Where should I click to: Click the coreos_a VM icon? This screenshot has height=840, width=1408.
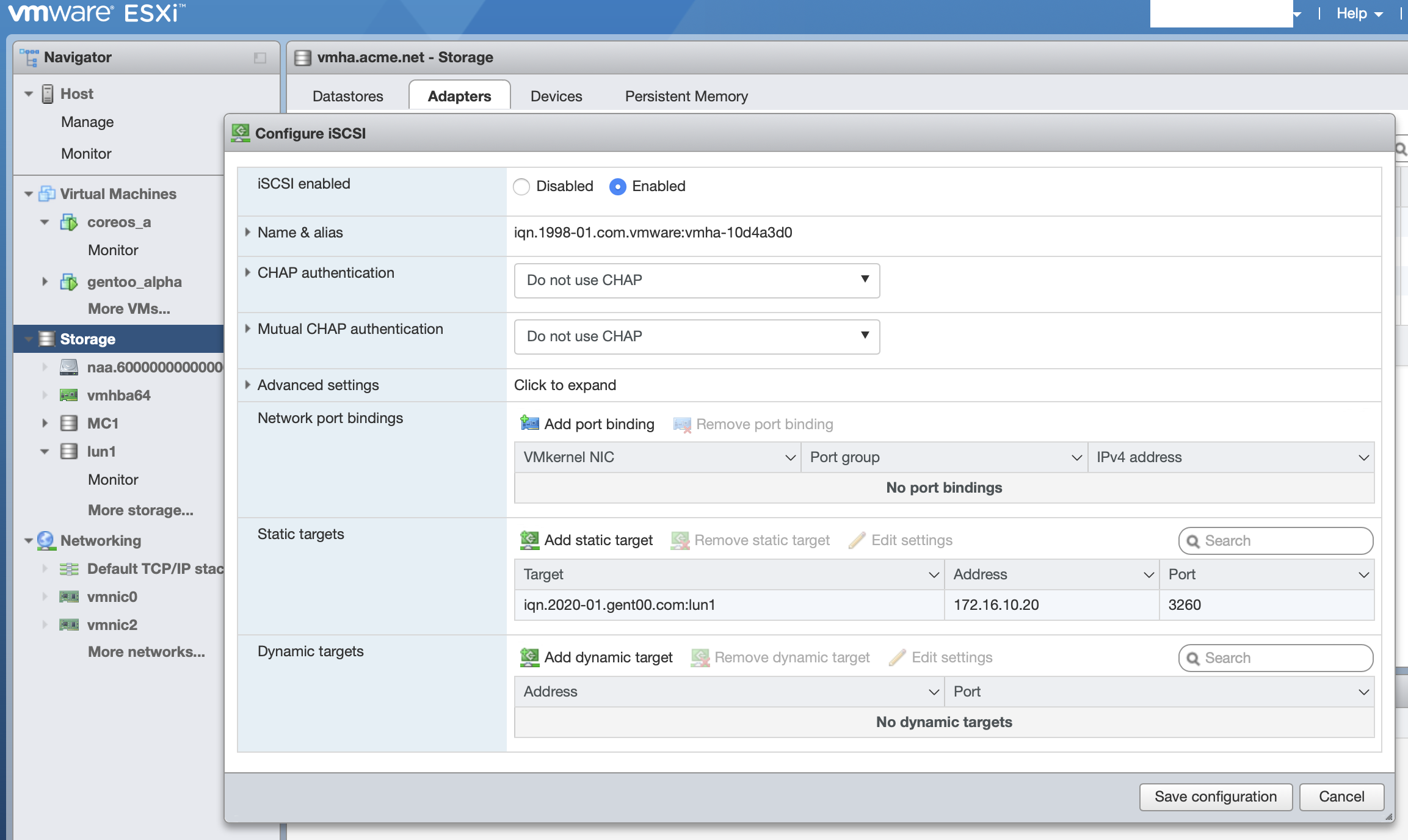point(69,222)
